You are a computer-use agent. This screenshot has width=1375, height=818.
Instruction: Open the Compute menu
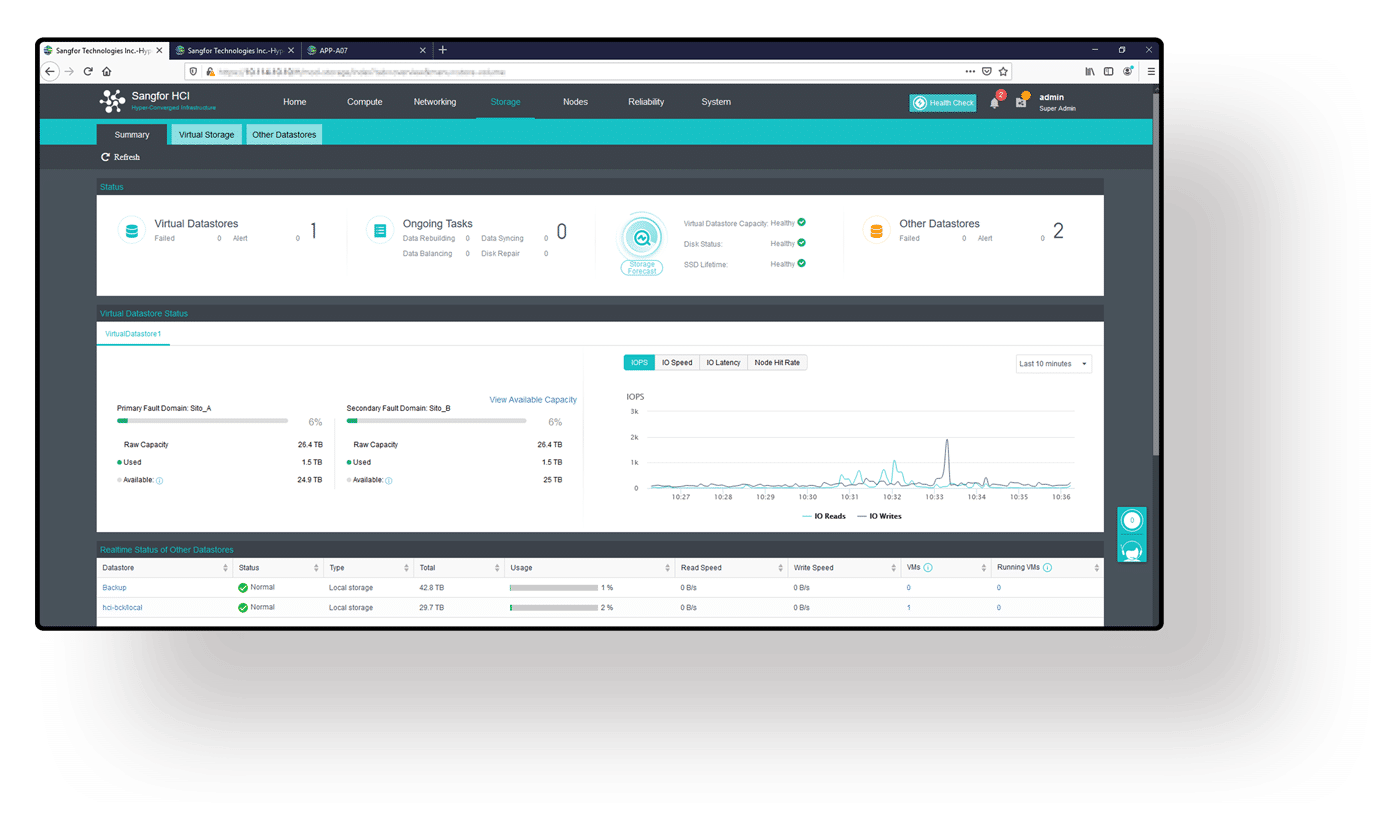pyautogui.click(x=364, y=102)
